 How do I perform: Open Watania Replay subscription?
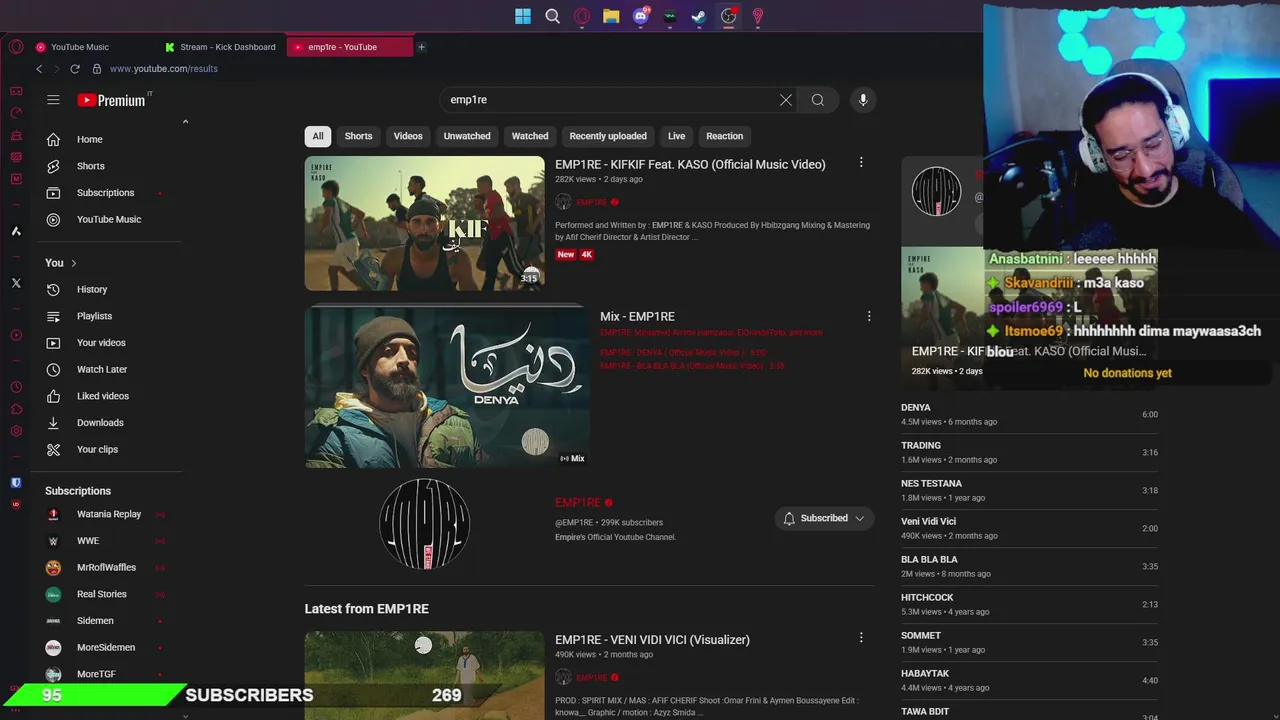point(108,514)
